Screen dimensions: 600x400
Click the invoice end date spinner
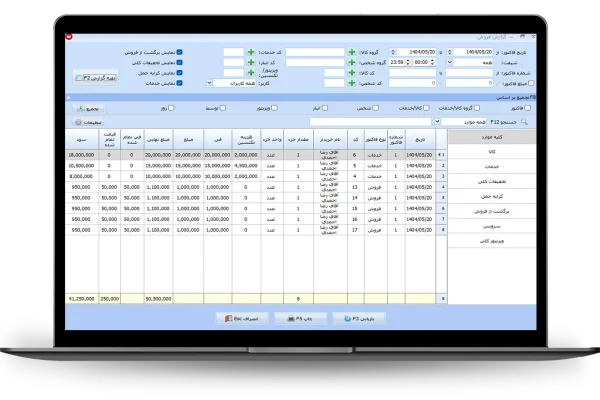393,52
